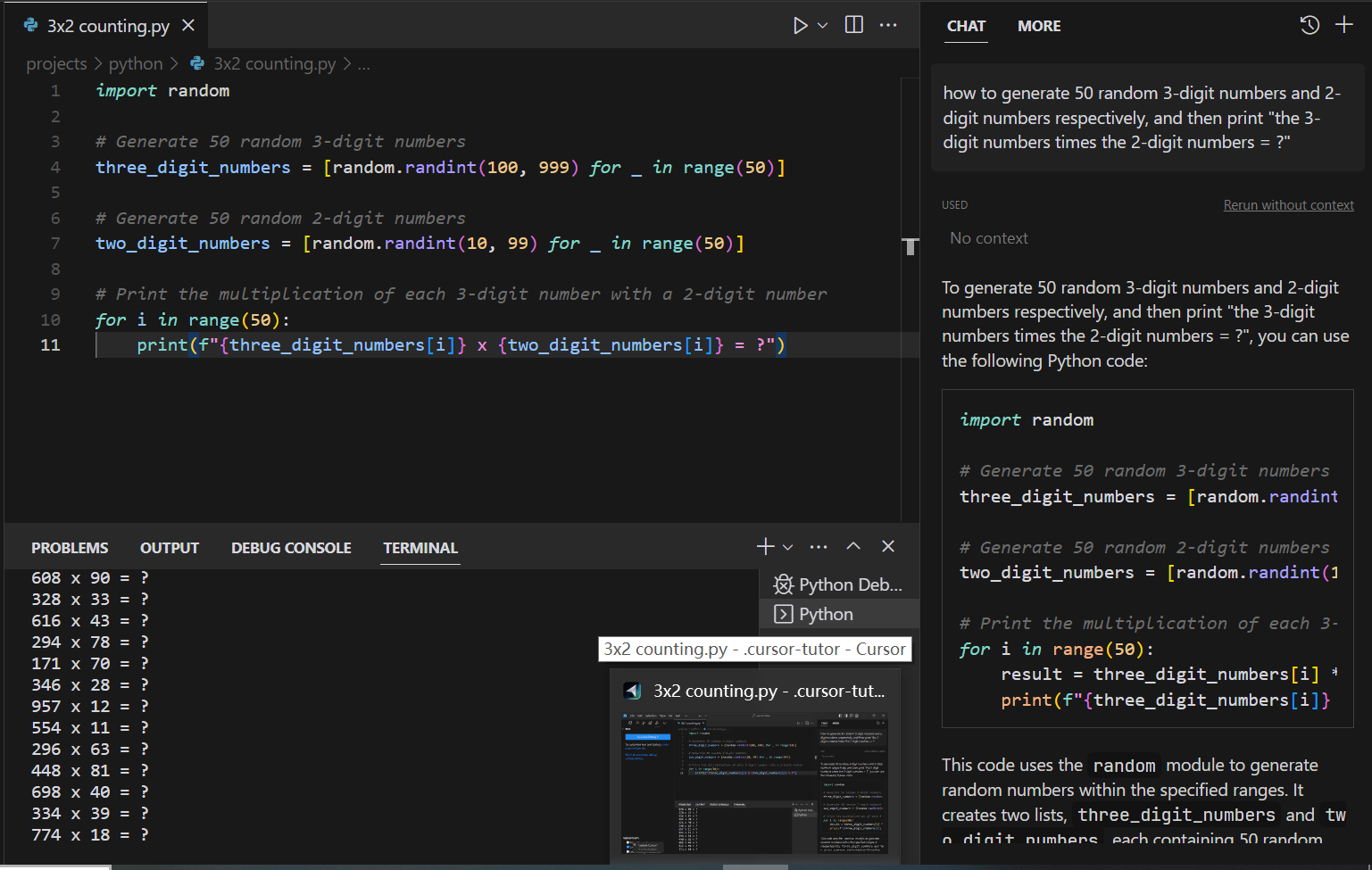Open run options dropdown next to play

coord(823,26)
